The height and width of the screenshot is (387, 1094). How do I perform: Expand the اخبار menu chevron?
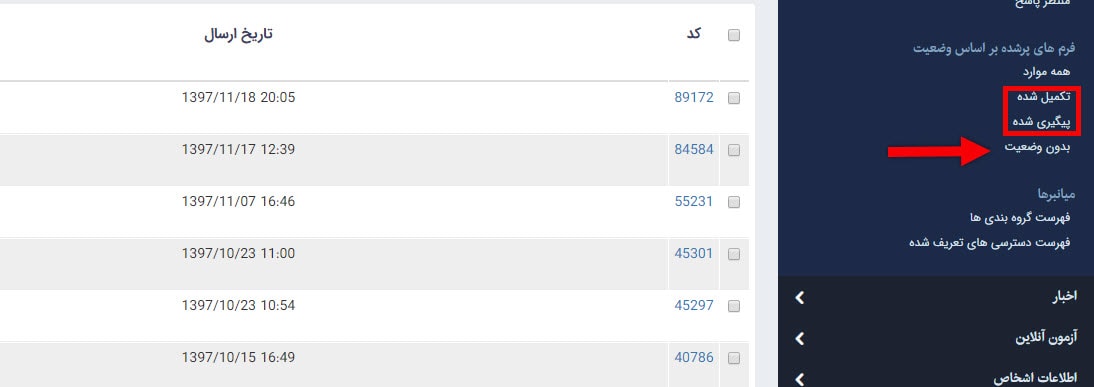point(800,298)
